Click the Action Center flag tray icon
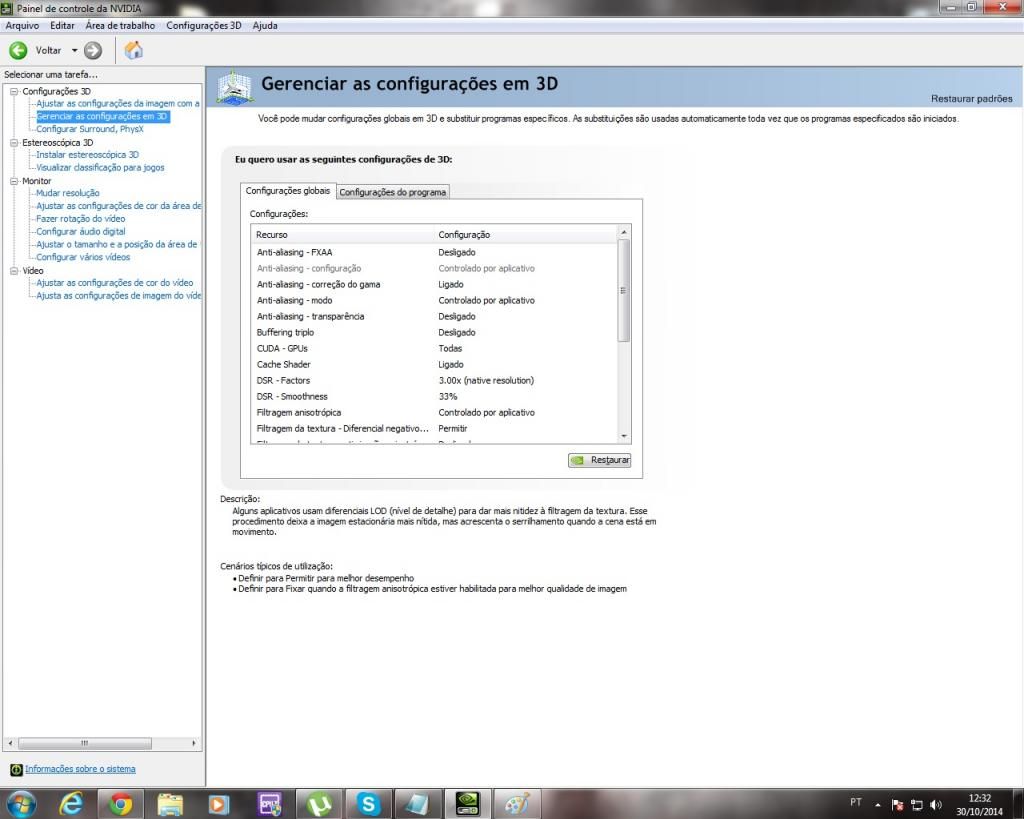This screenshot has height=819, width=1024. click(x=898, y=805)
